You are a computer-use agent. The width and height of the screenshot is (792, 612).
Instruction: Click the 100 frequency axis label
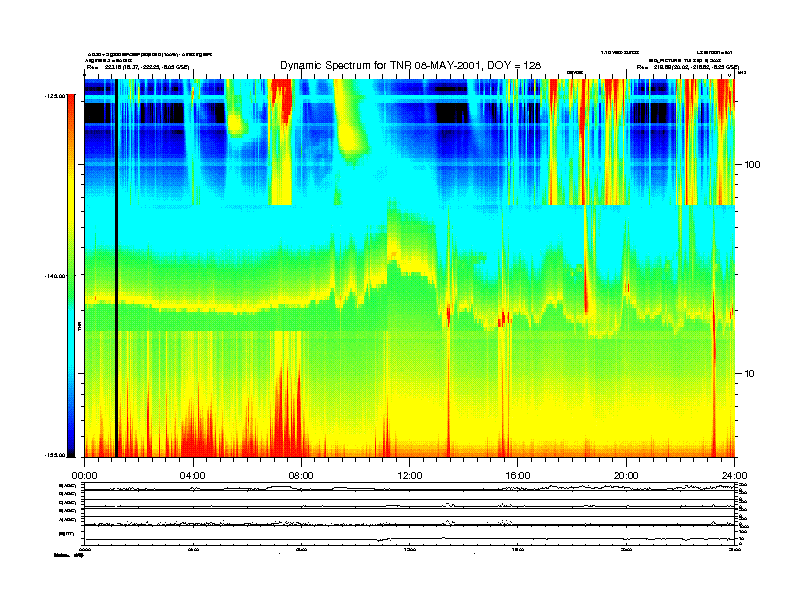pyautogui.click(x=752, y=165)
